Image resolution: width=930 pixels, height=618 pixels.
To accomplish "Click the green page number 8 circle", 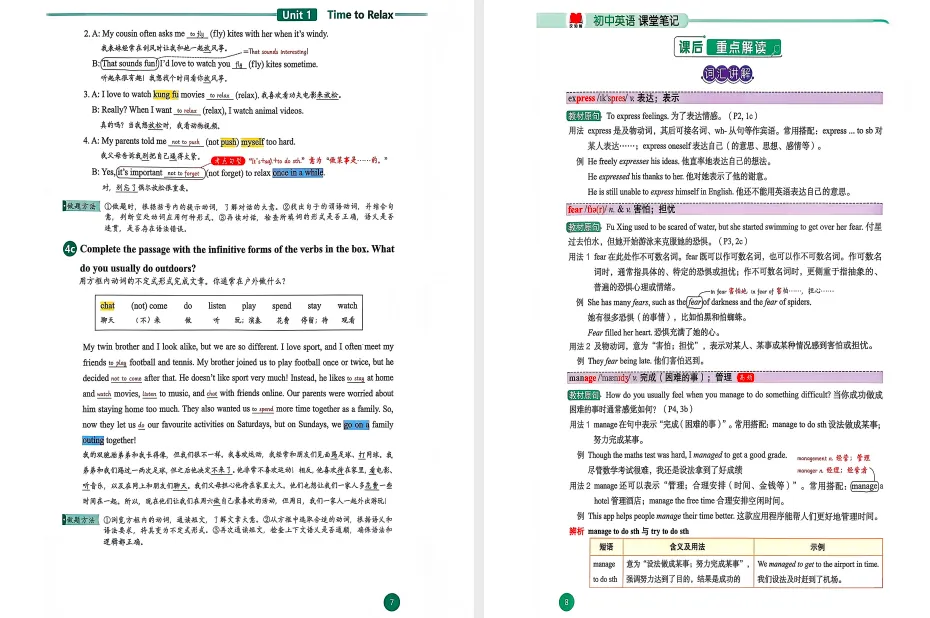I will (566, 602).
